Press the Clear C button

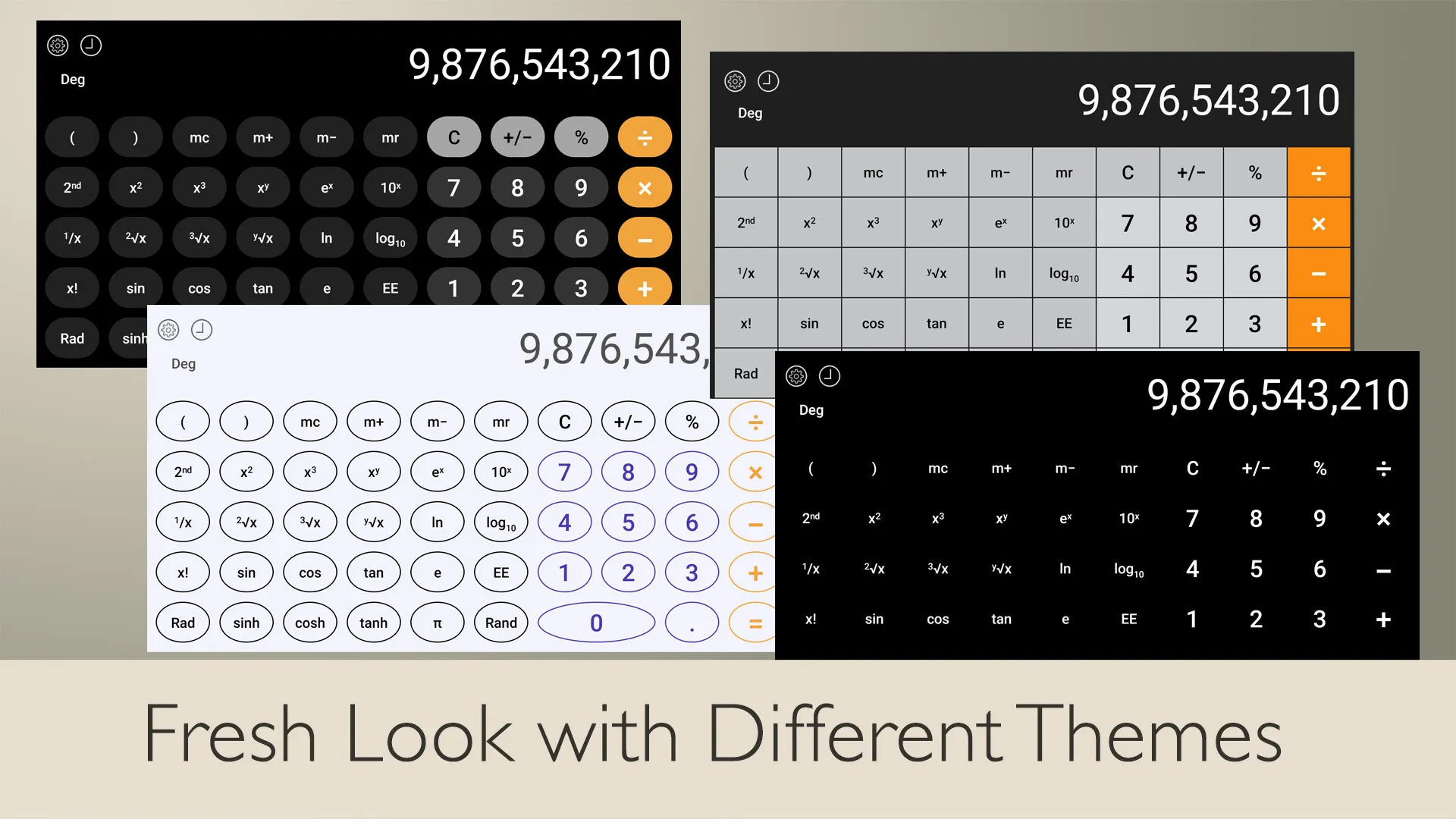click(x=454, y=137)
